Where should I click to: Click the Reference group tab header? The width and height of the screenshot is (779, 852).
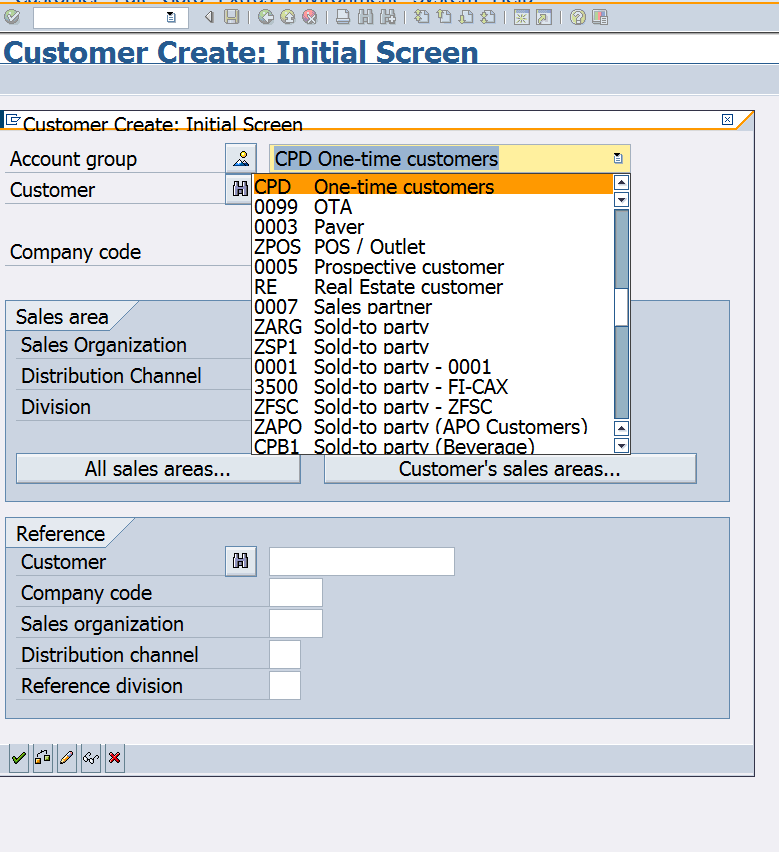[x=60, y=534]
